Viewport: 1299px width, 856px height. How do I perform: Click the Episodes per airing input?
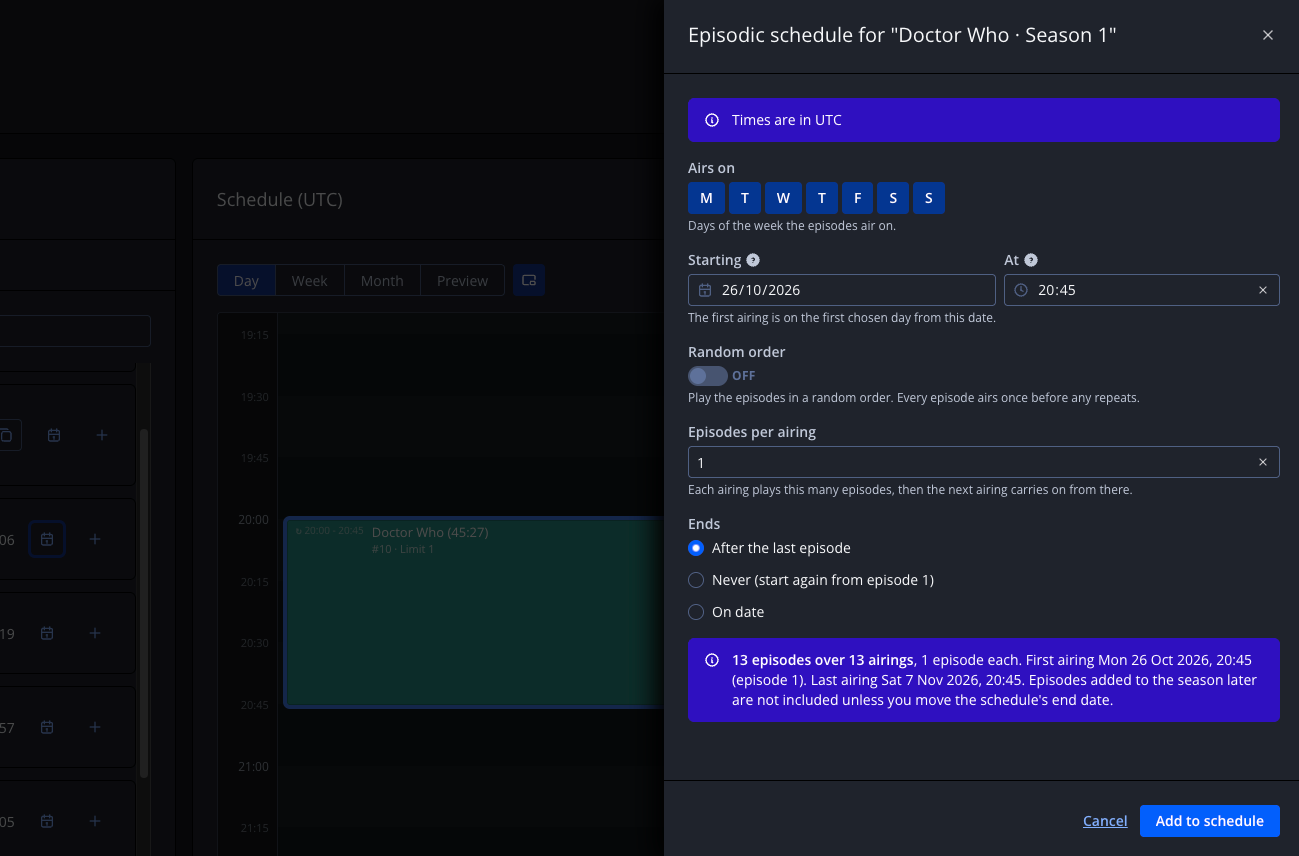tap(984, 462)
